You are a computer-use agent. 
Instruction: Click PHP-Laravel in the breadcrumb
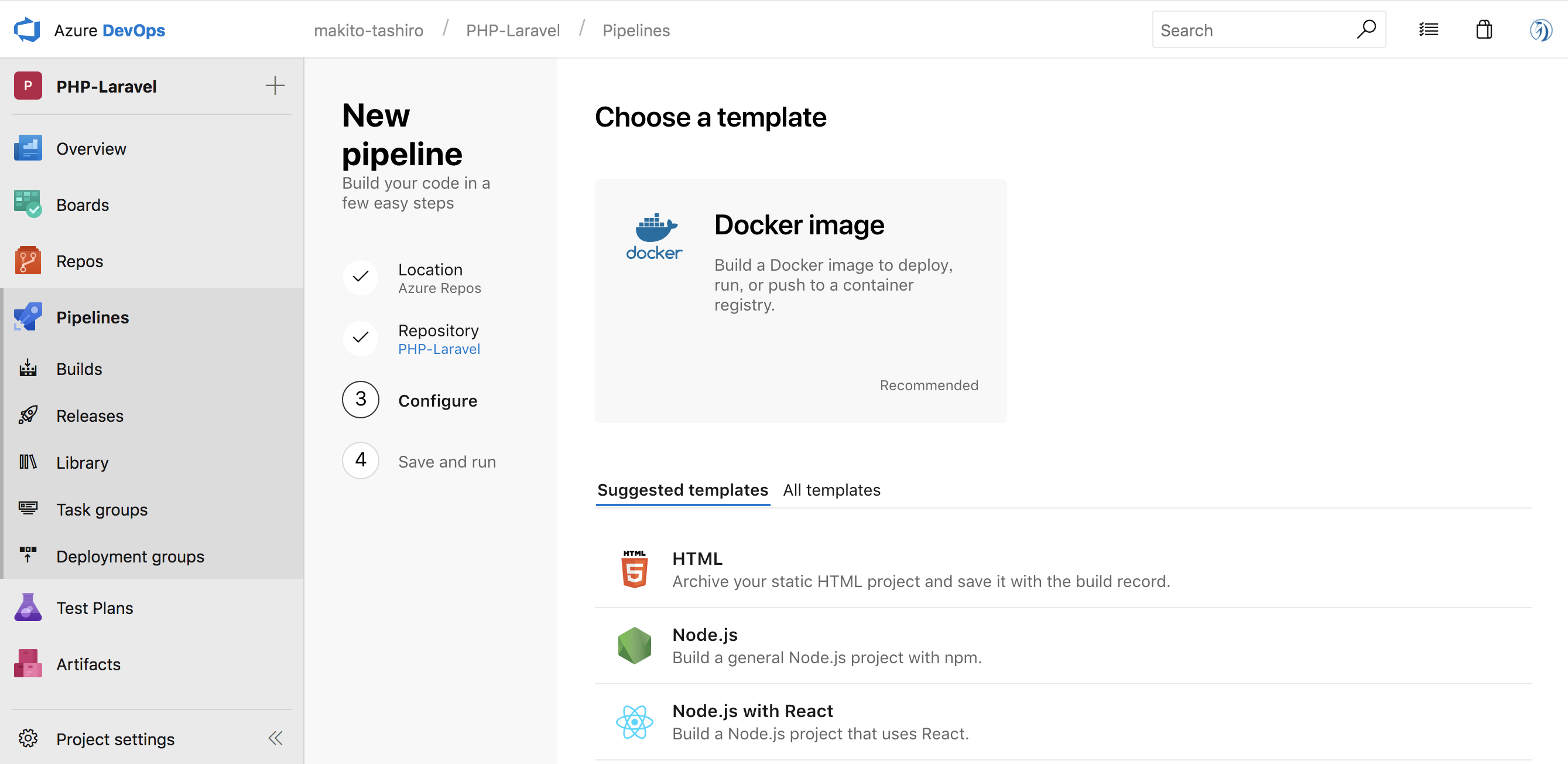(512, 30)
